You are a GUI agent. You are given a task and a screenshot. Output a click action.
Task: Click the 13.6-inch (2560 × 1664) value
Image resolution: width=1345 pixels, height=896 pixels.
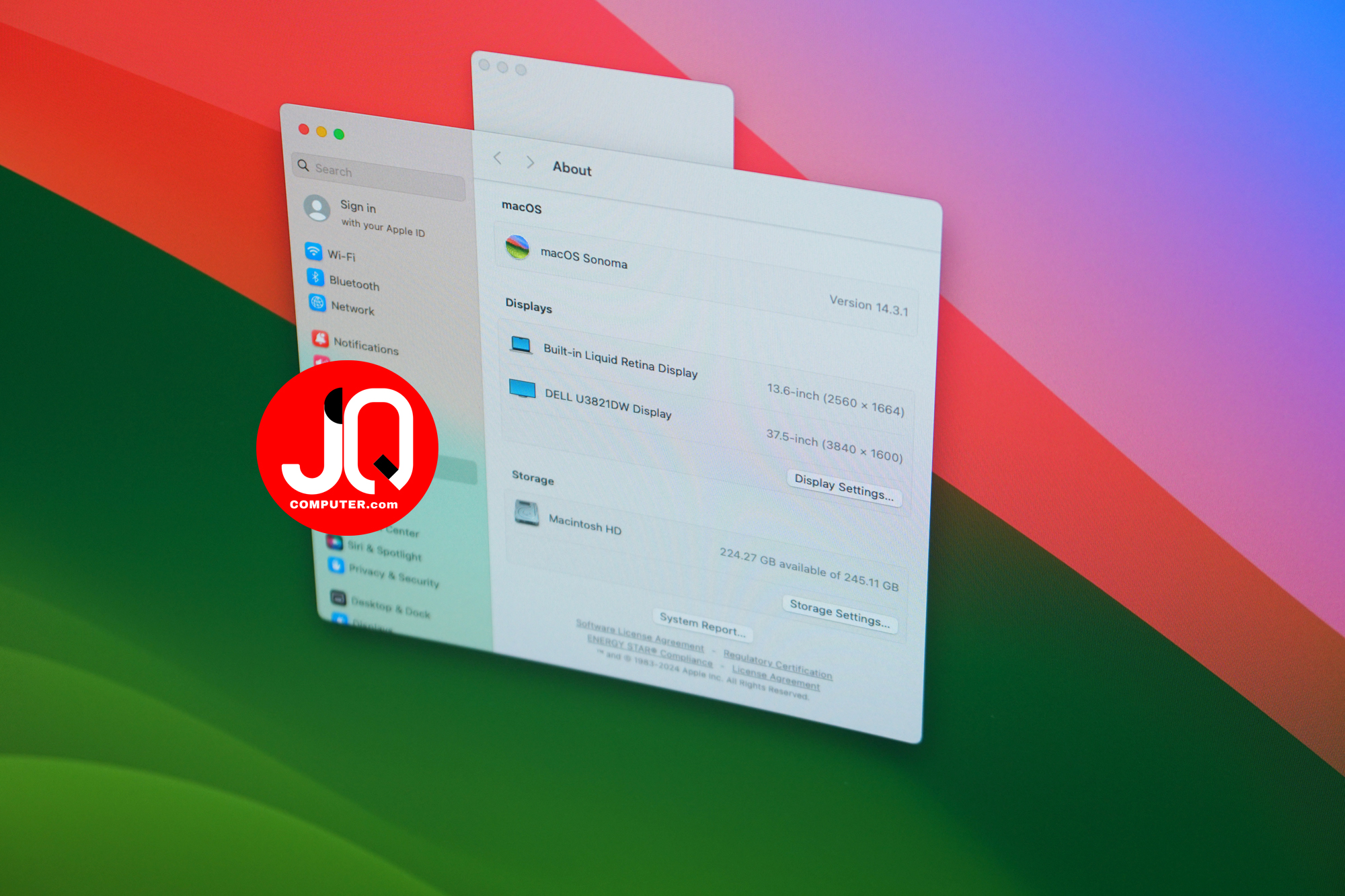835,400
